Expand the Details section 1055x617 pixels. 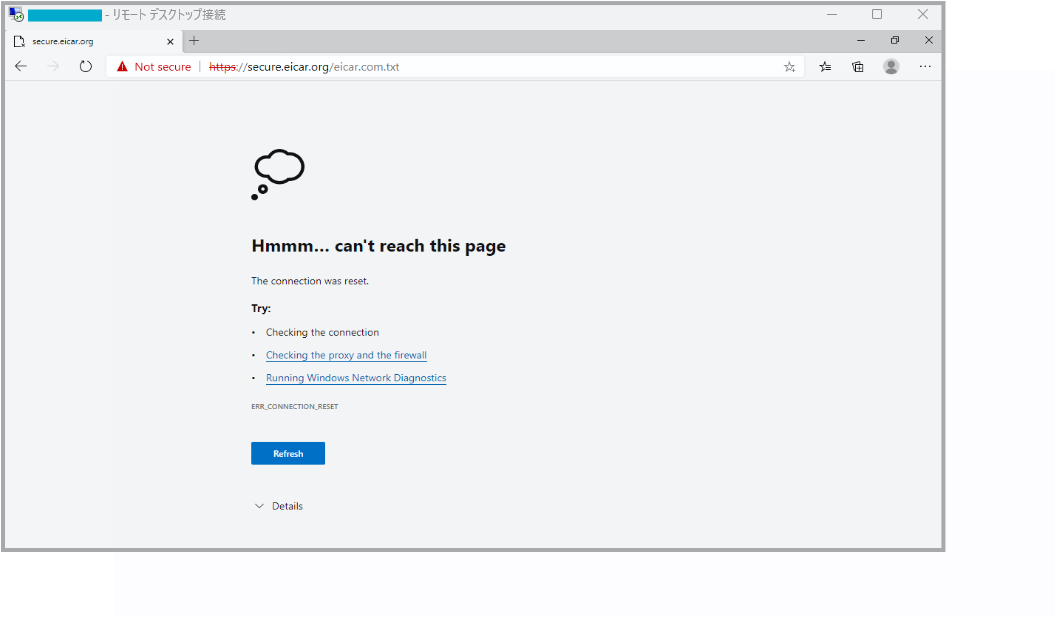pyautogui.click(x=278, y=506)
